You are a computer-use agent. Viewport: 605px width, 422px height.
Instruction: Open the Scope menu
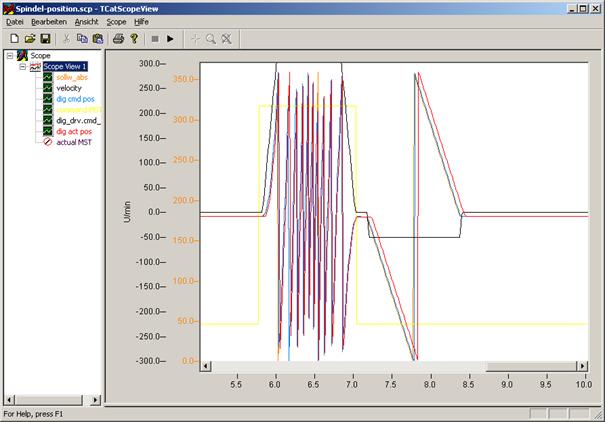pyautogui.click(x=117, y=20)
